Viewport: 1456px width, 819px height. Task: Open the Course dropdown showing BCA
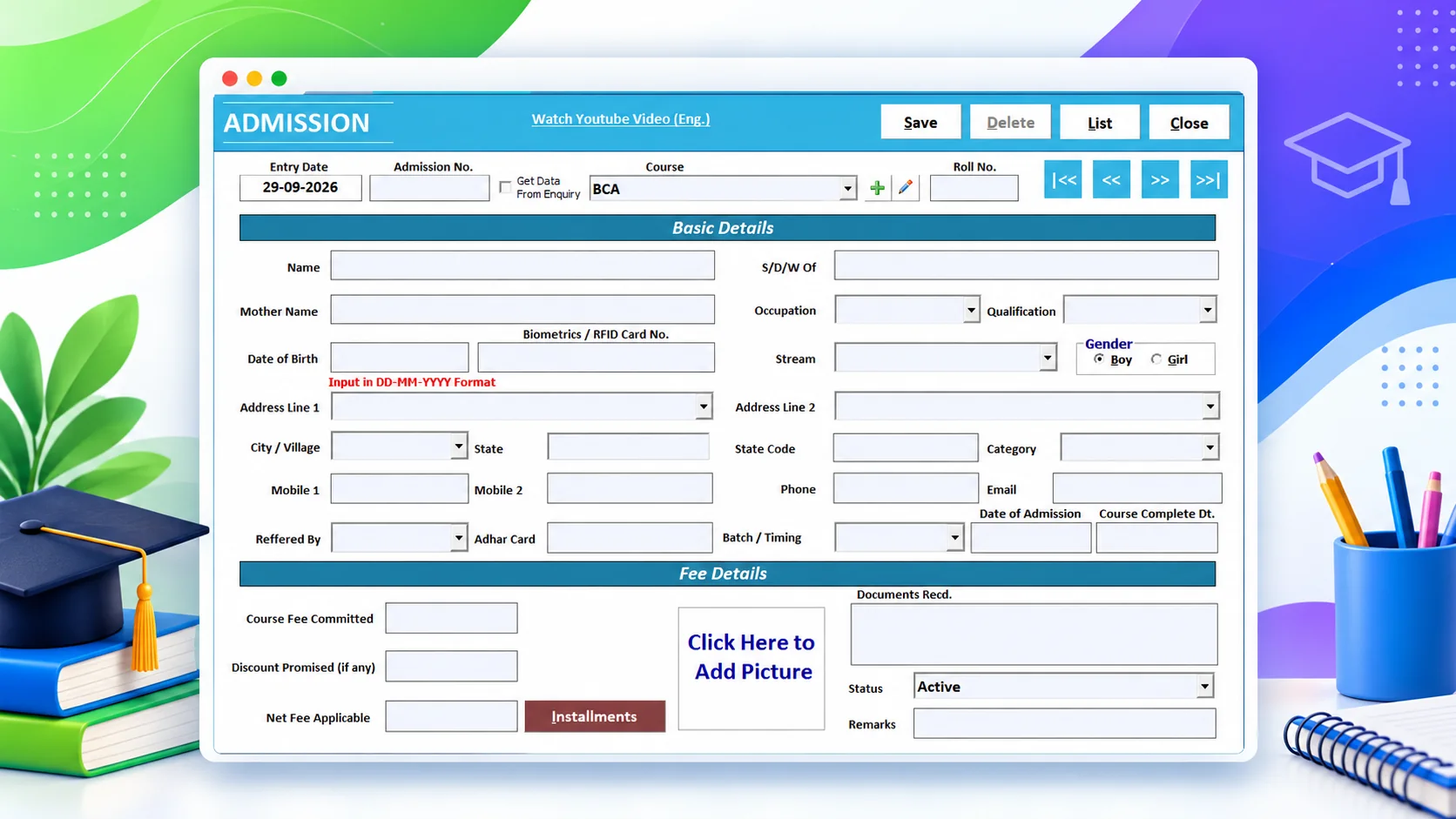pos(846,189)
